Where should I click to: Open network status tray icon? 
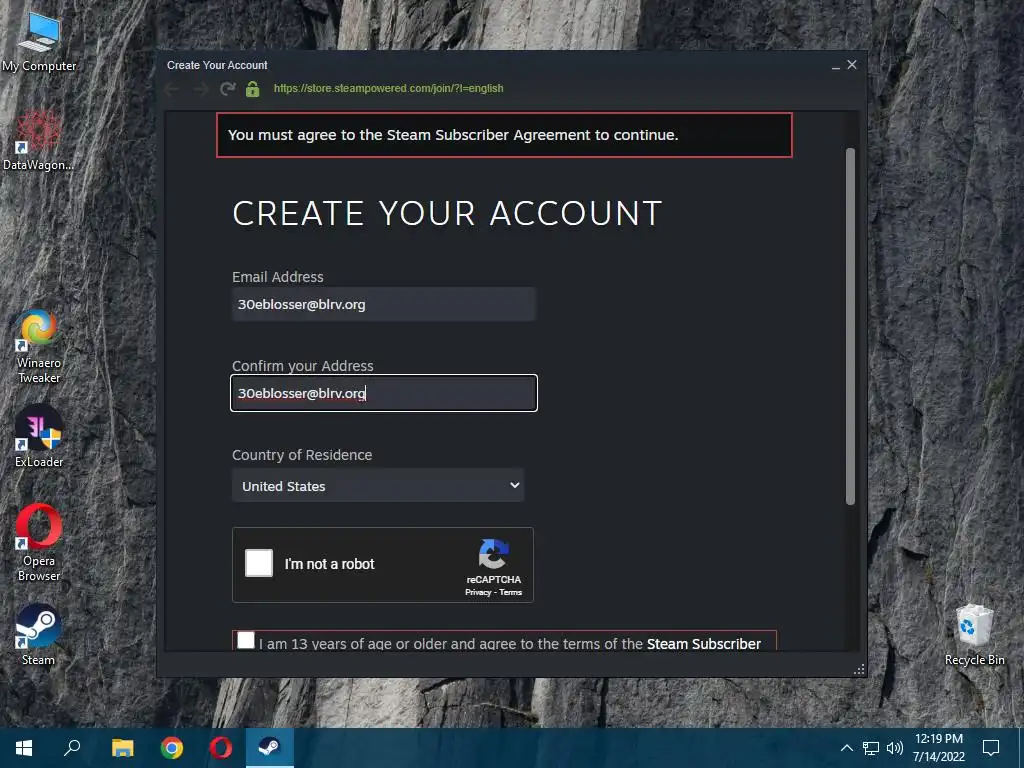[871, 748]
